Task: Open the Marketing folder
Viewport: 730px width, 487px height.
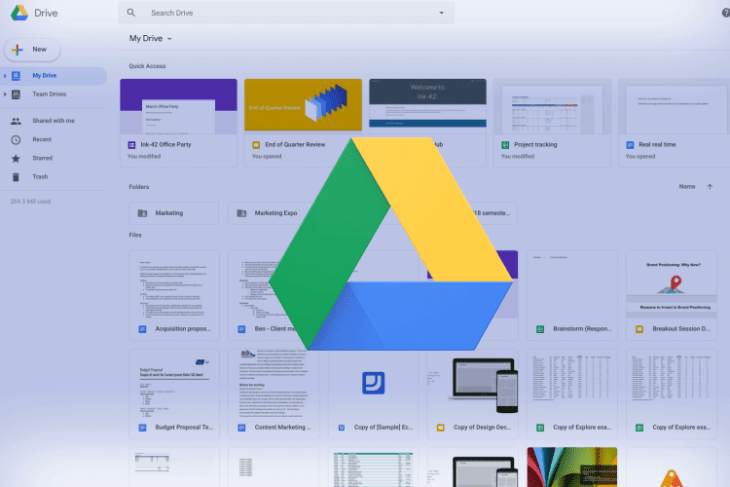Action: tap(174, 213)
